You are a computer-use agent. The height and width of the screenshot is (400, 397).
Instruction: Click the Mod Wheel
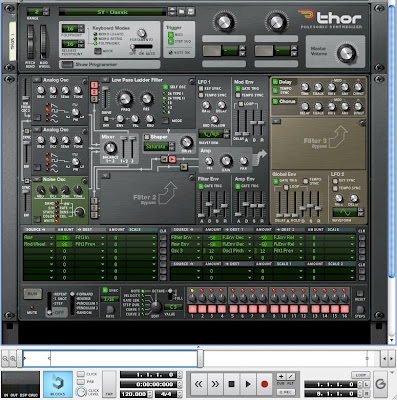pos(44,42)
